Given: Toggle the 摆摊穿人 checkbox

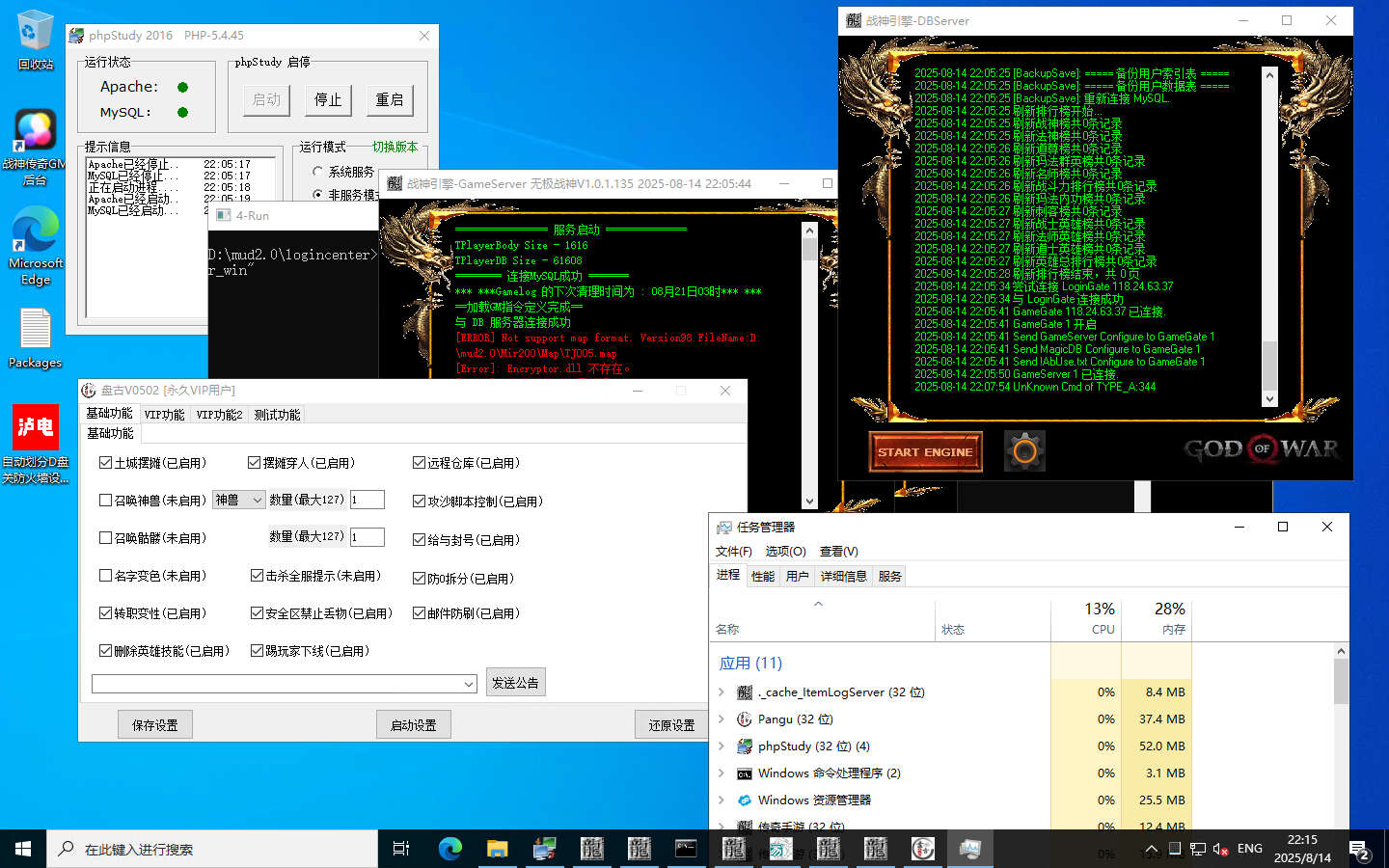Looking at the screenshot, I should pos(255,463).
